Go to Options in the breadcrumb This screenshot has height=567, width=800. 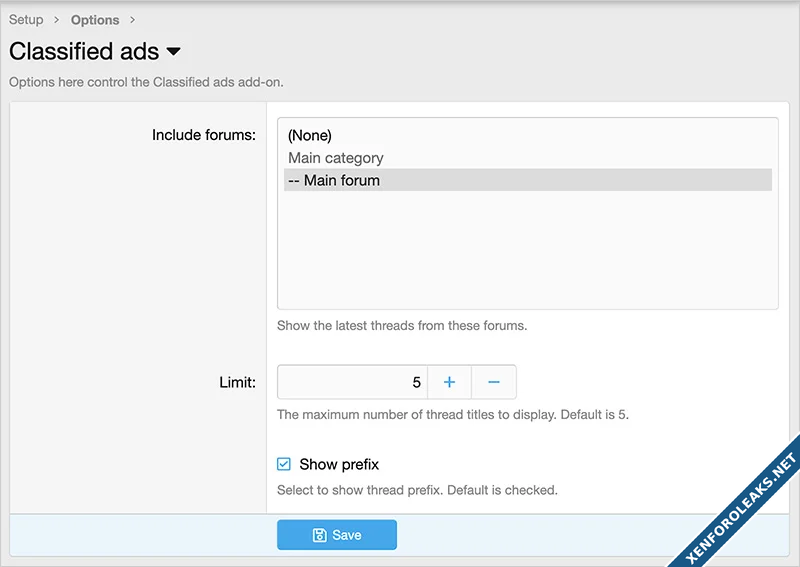[95, 20]
